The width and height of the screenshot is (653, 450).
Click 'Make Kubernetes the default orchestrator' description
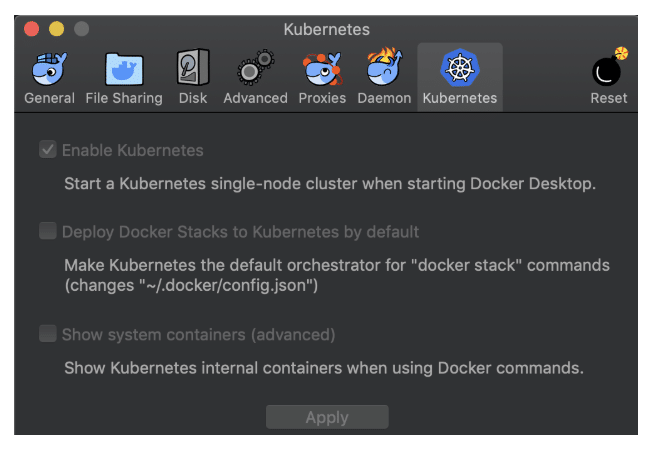pos(337,275)
